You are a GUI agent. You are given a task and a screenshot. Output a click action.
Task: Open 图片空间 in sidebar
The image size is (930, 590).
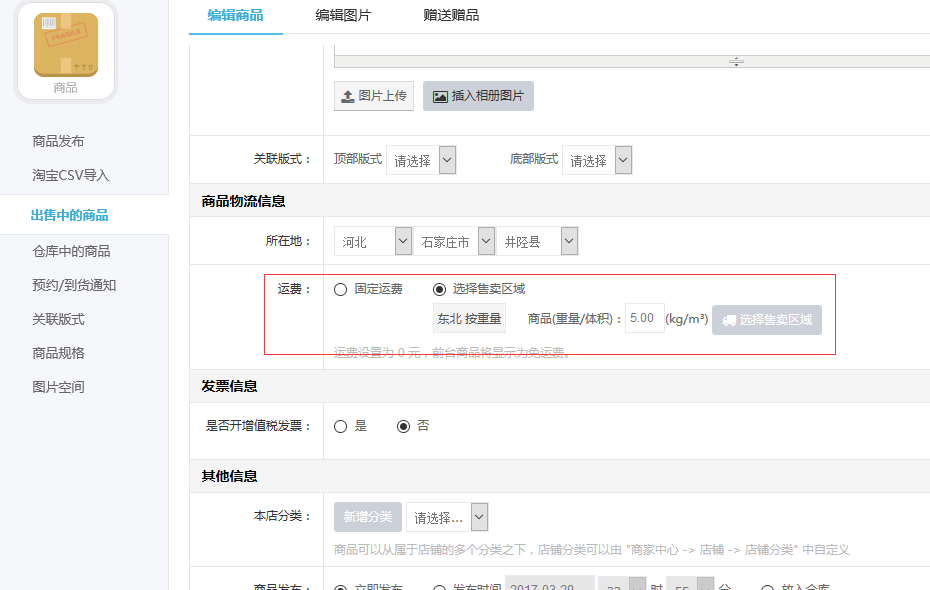pos(58,387)
